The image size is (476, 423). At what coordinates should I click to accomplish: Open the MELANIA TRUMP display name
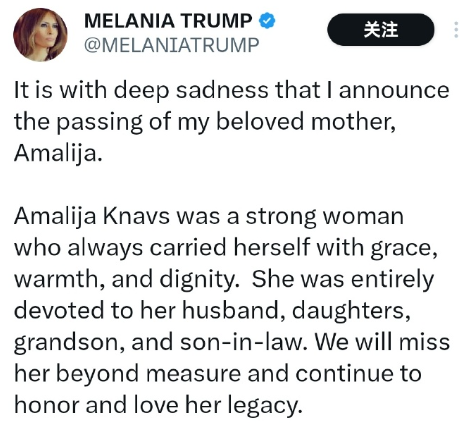(x=168, y=21)
